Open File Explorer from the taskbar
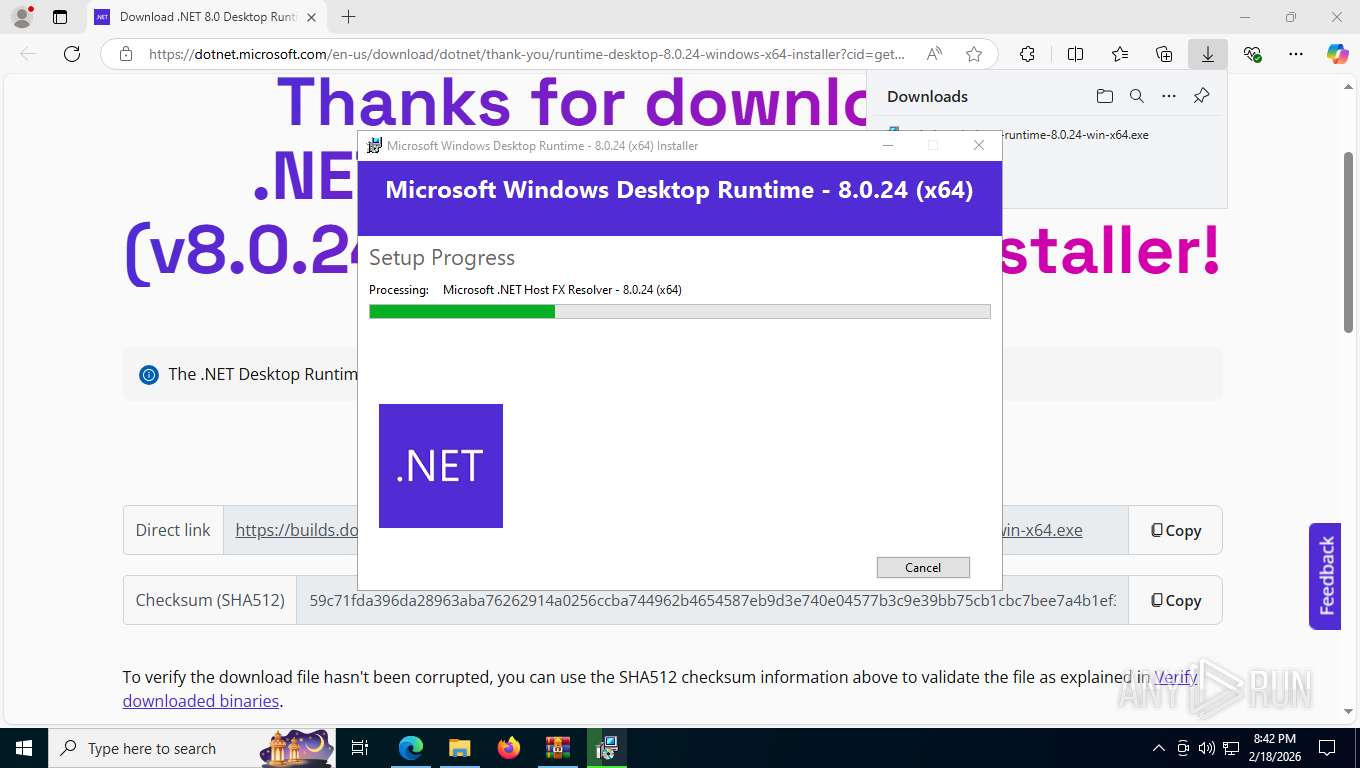Viewport: 1360px width, 768px height. (459, 748)
